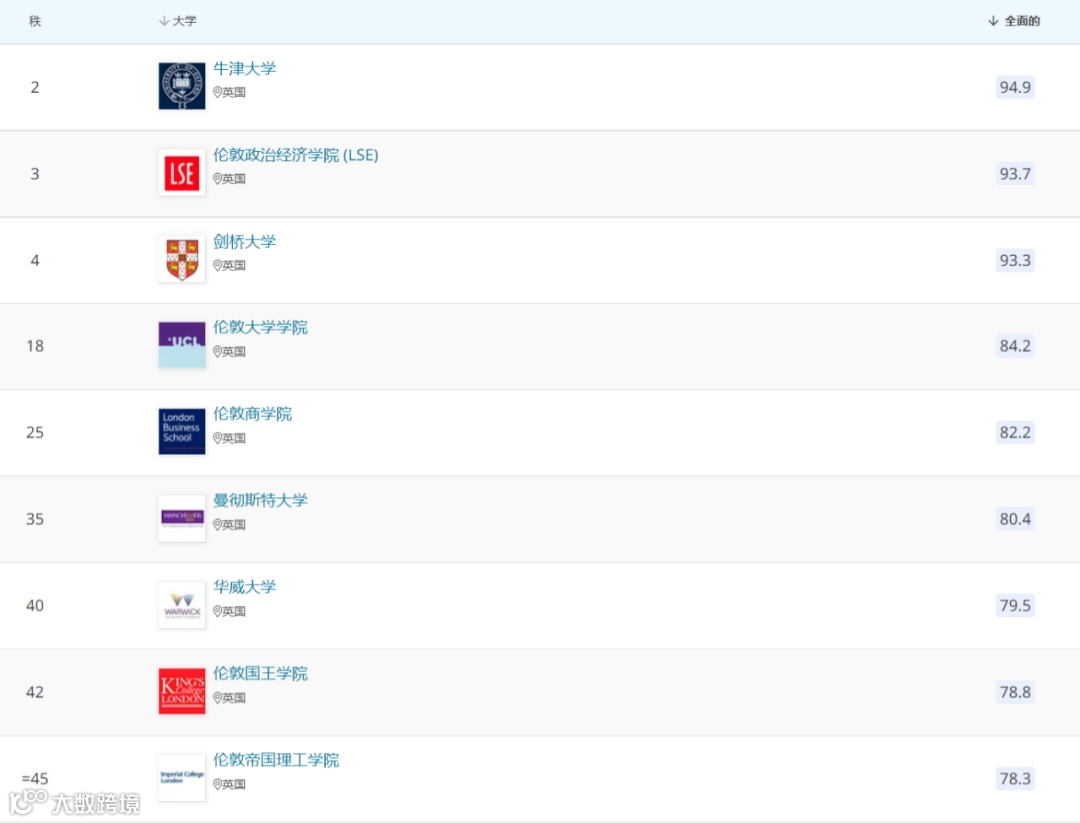Click rank number 35
This screenshot has width=1080, height=823.
pos(35,519)
